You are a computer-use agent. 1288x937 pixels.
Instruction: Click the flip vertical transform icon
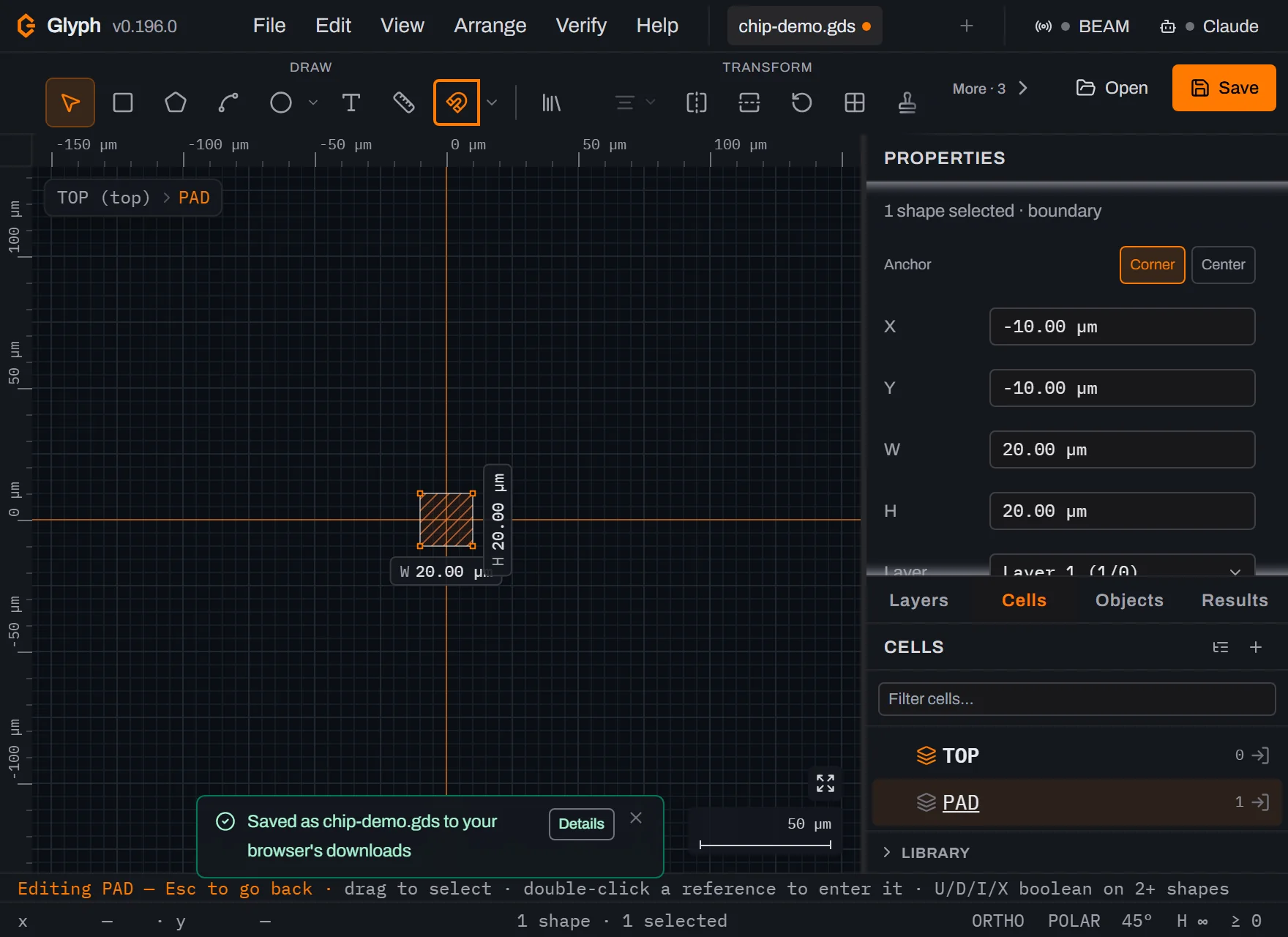click(749, 102)
